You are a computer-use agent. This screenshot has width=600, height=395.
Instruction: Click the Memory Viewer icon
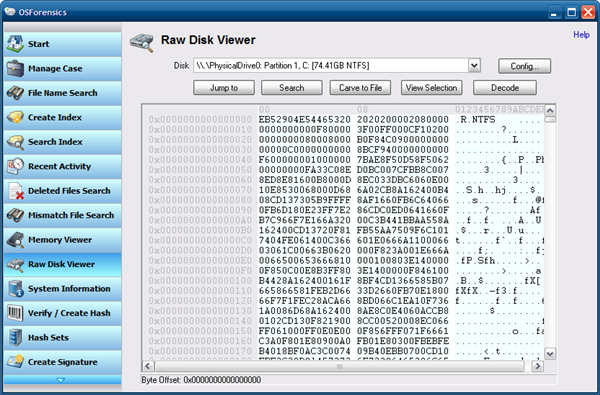[x=15, y=240]
